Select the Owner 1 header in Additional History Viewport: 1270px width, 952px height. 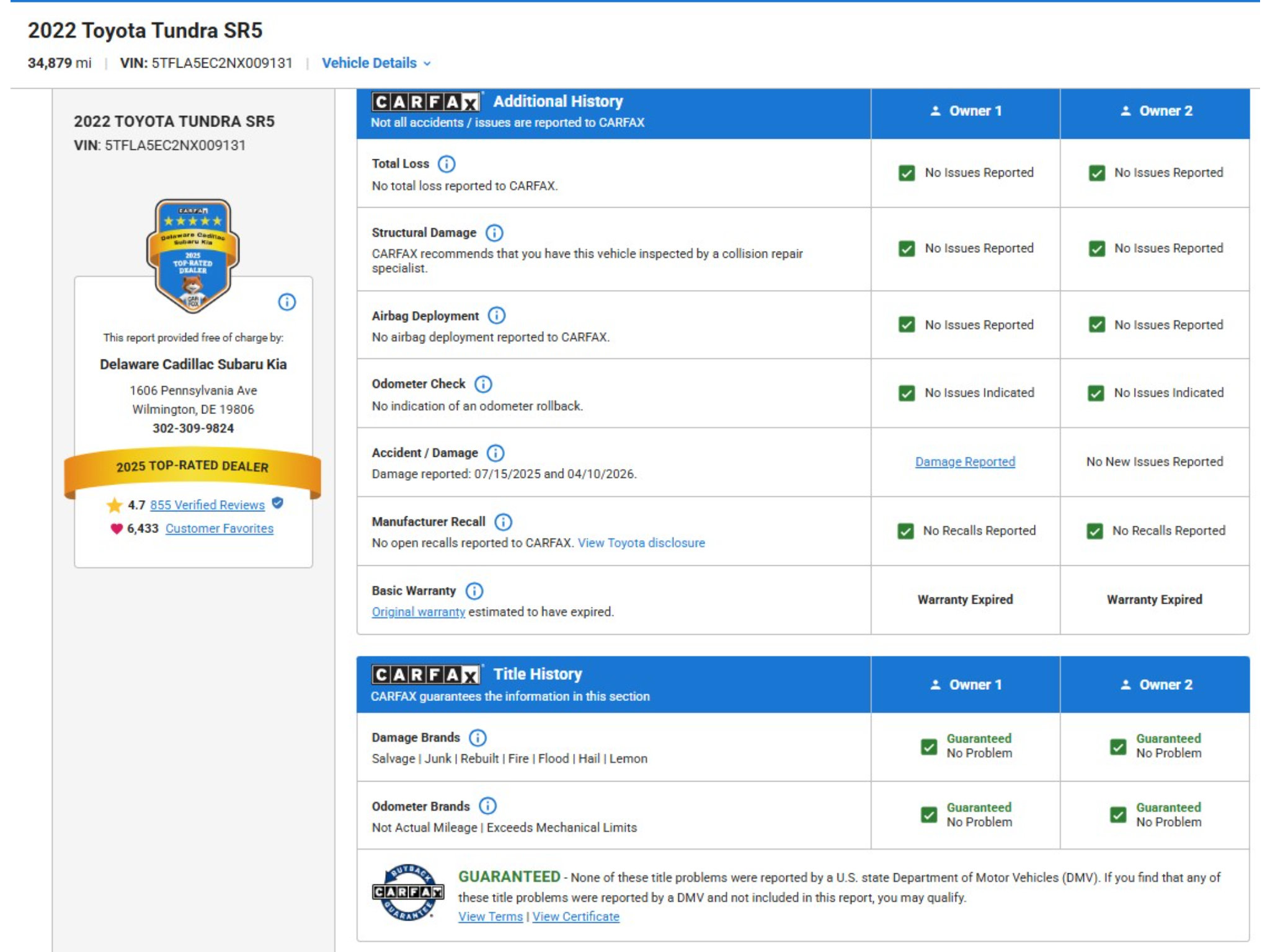point(966,113)
